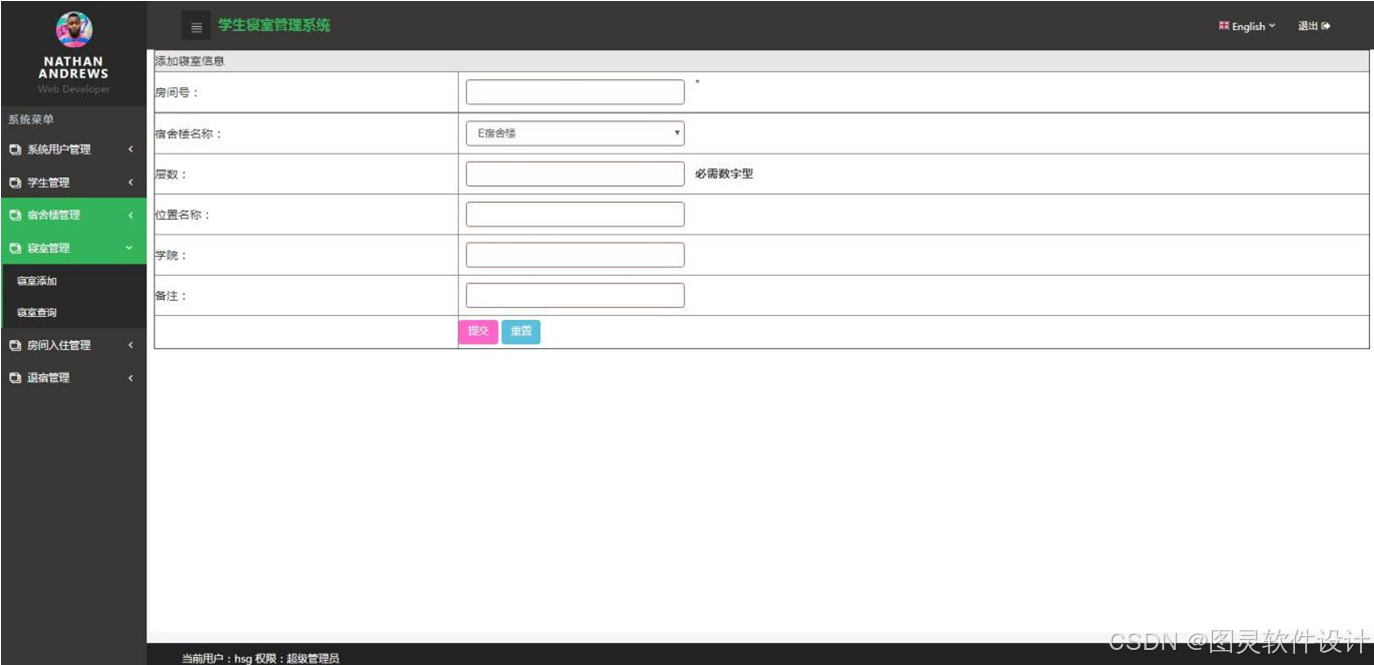Click the 备注 input field
Image resolution: width=1374 pixels, height=665 pixels.
575,295
